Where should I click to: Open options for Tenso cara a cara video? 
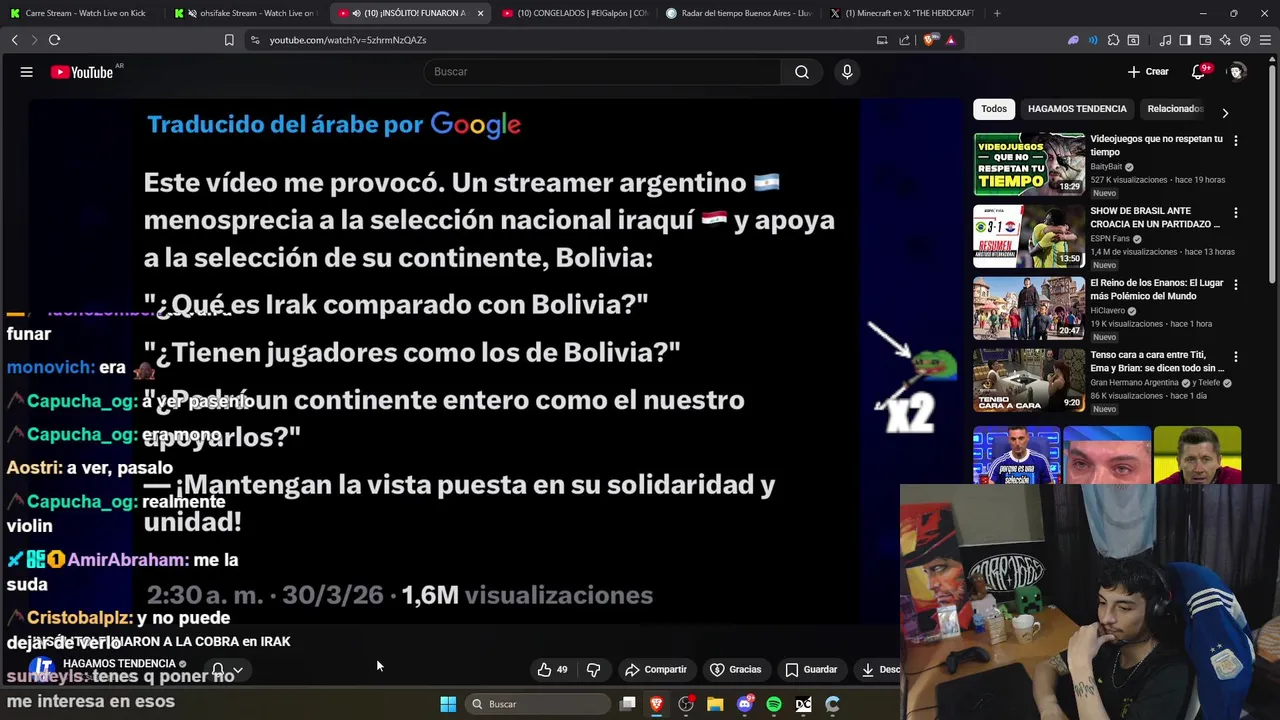click(1236, 357)
